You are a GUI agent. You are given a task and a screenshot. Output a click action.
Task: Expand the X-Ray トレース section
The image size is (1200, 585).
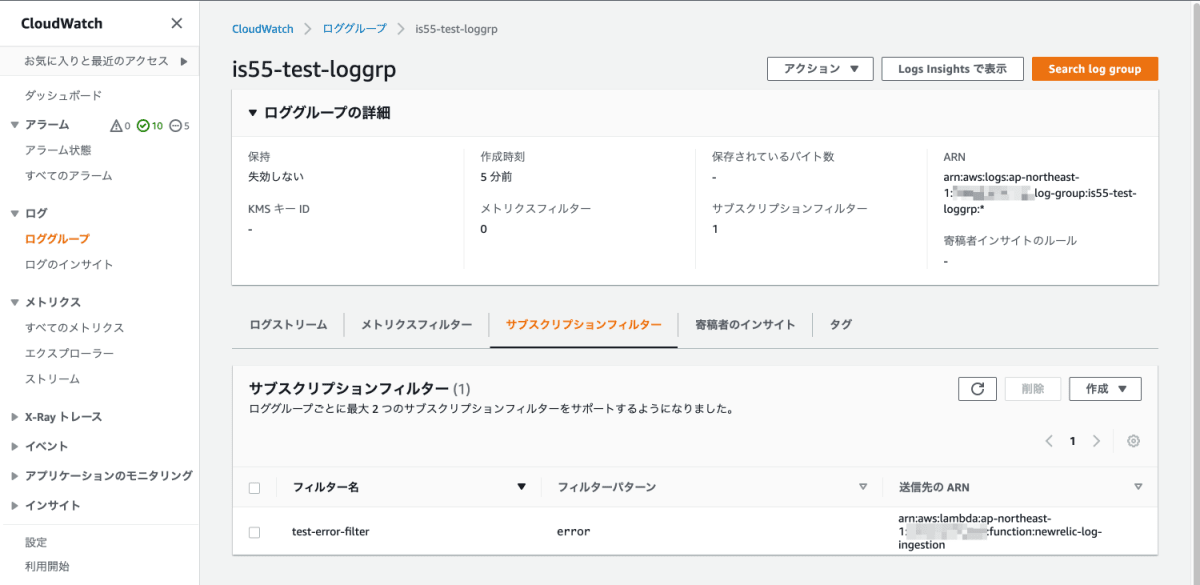15,417
